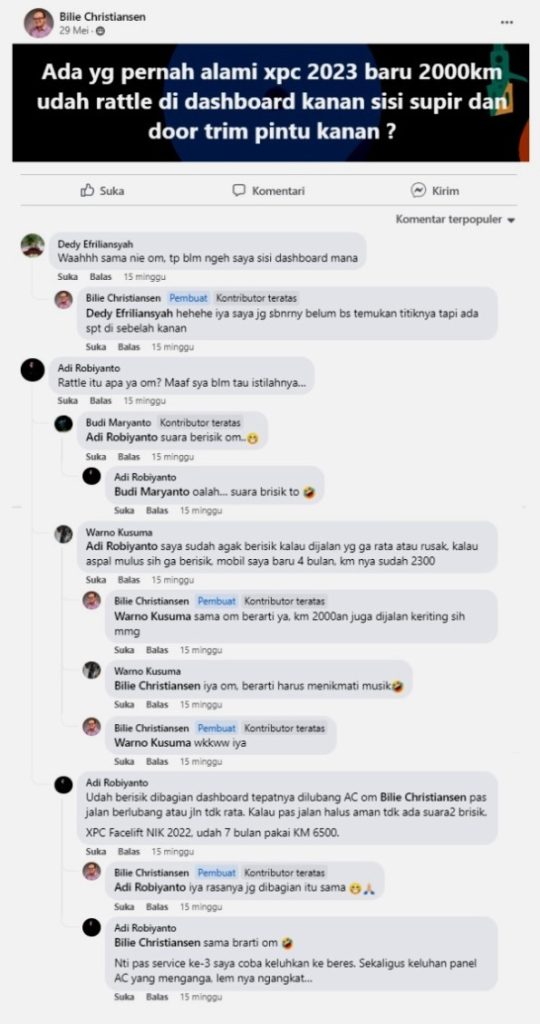Image resolution: width=540 pixels, height=1024 pixels.
Task: Click the Kirim messenger icon
Action: pyautogui.click(x=419, y=191)
